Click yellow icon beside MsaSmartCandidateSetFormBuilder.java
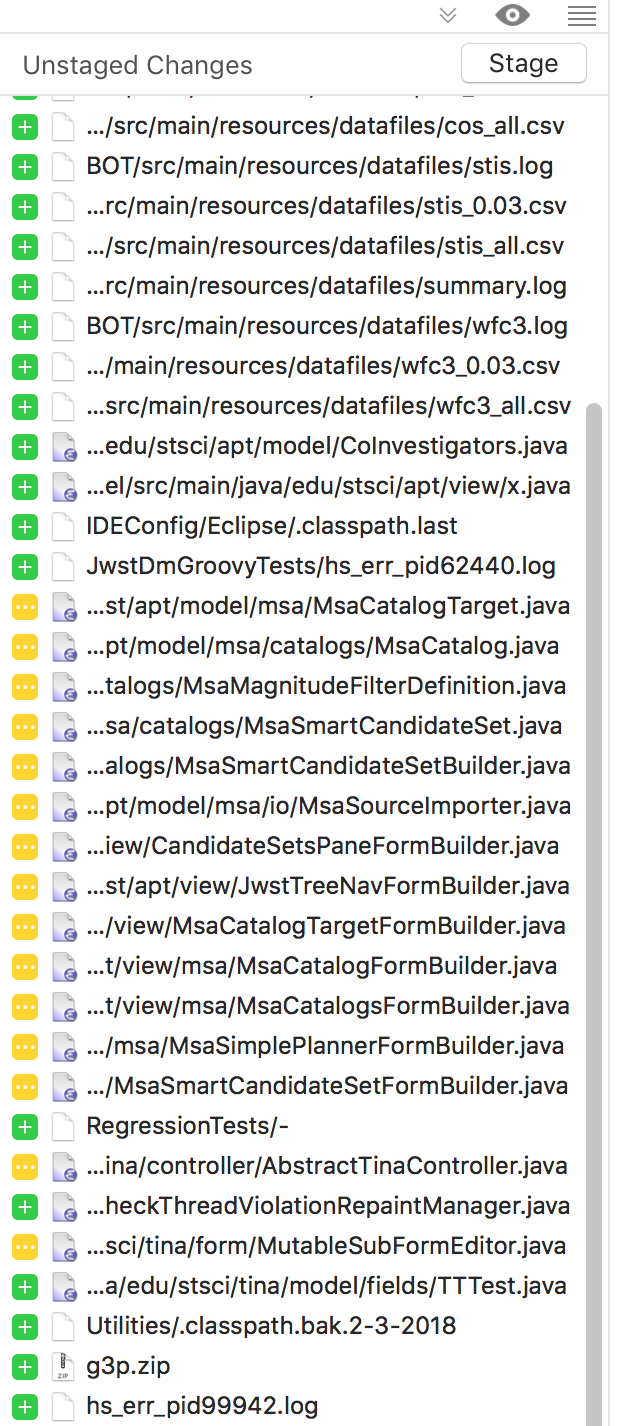This screenshot has height=1426, width=638. pyautogui.click(x=25, y=1087)
